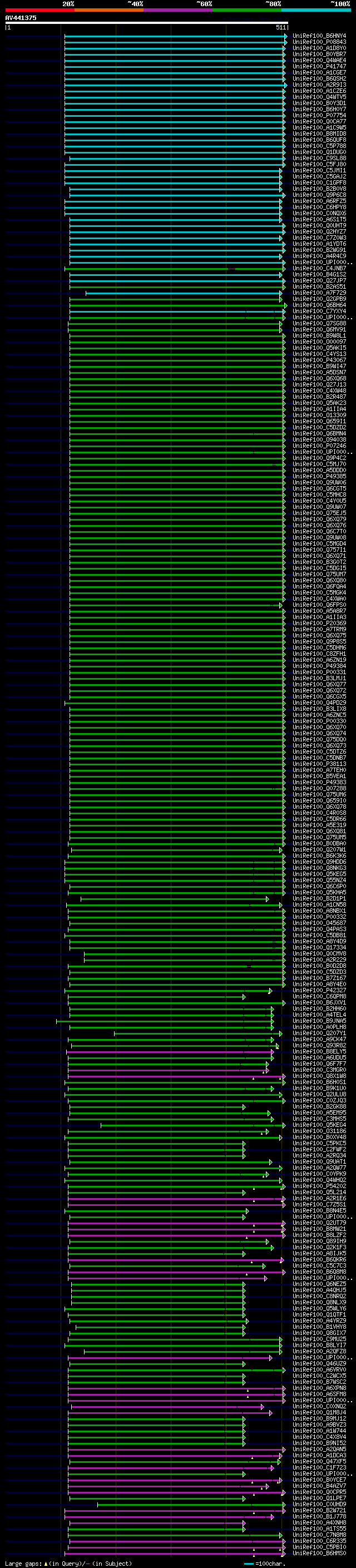This screenshot has height=1568, width=356.
Task: Open the UniRef100_A5E319 hit
Action: pos(319,825)
